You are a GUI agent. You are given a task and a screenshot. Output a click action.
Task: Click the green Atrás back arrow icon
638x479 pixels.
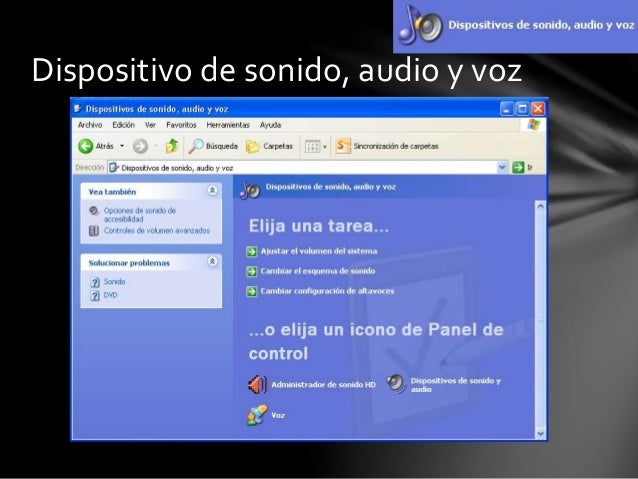tap(85, 146)
